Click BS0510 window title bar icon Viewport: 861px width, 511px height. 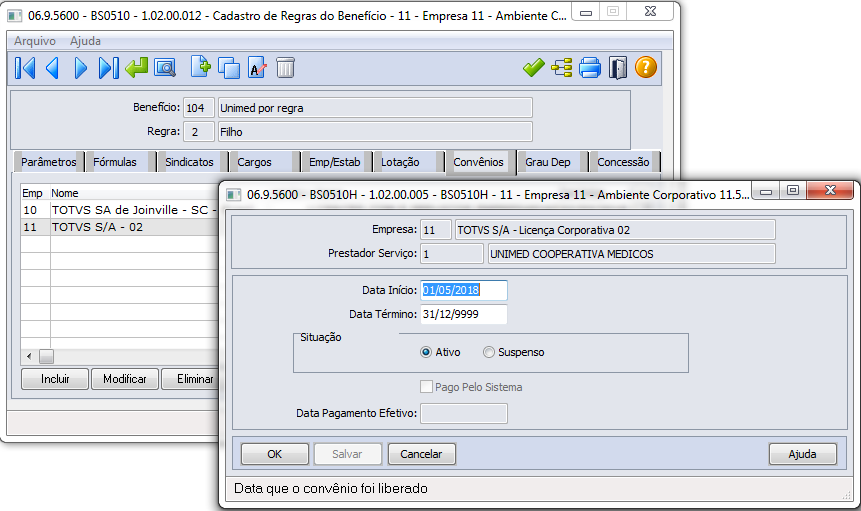pyautogui.click(x=15, y=16)
